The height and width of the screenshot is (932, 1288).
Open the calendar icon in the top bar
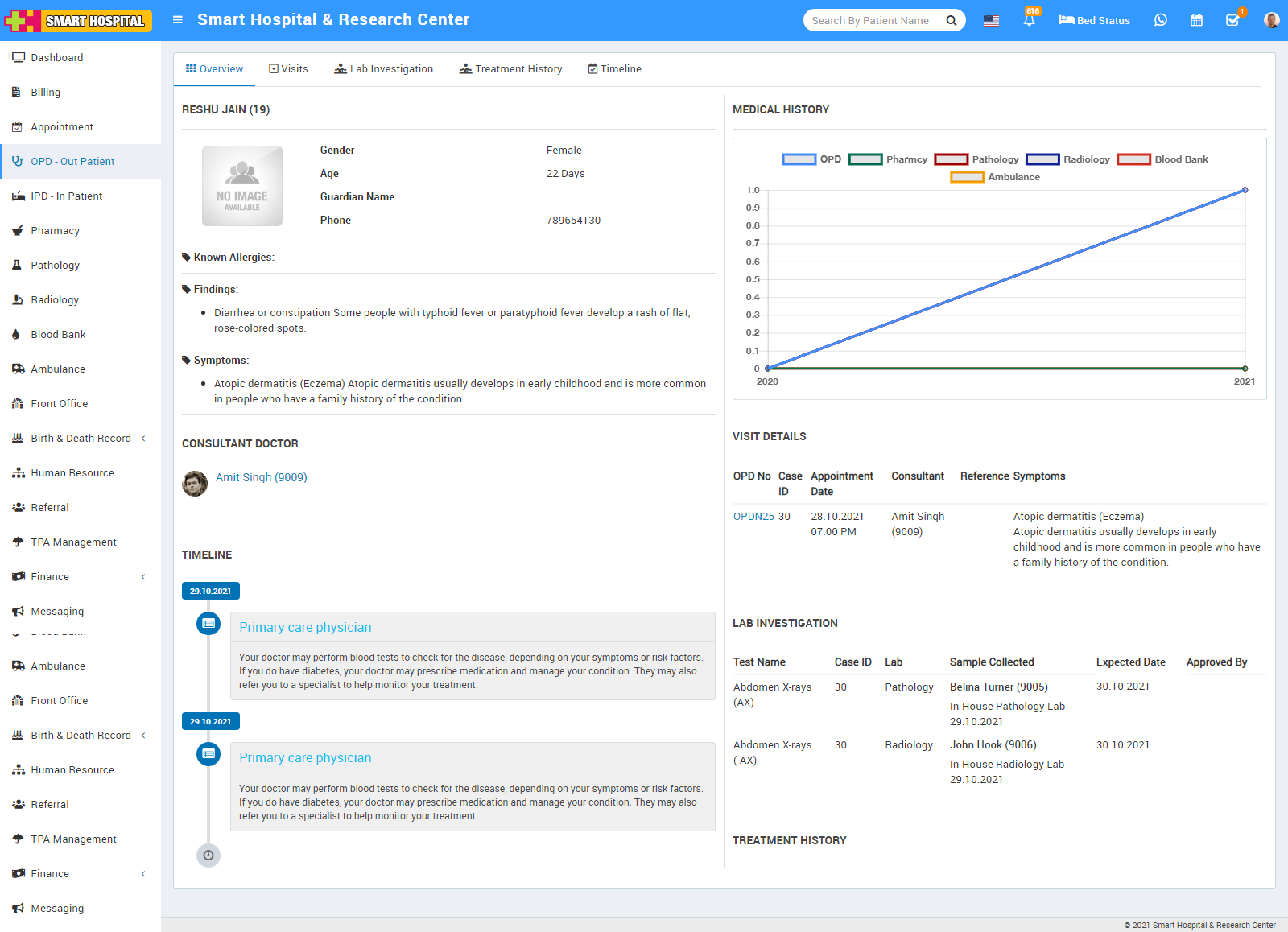1196,20
